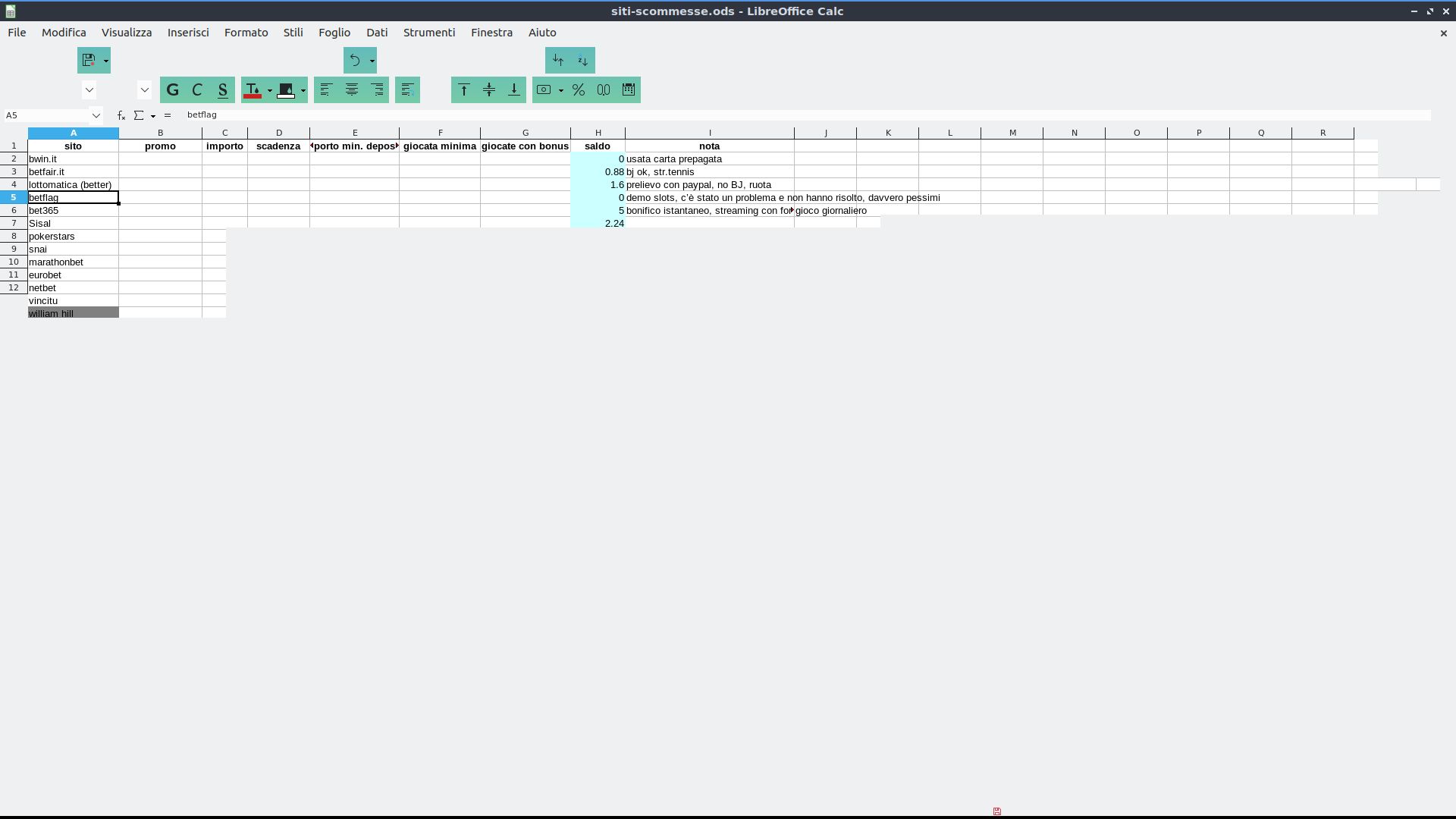This screenshot has width=1456, height=819.
Task: Toggle italic (C) formatting
Action: click(x=197, y=89)
